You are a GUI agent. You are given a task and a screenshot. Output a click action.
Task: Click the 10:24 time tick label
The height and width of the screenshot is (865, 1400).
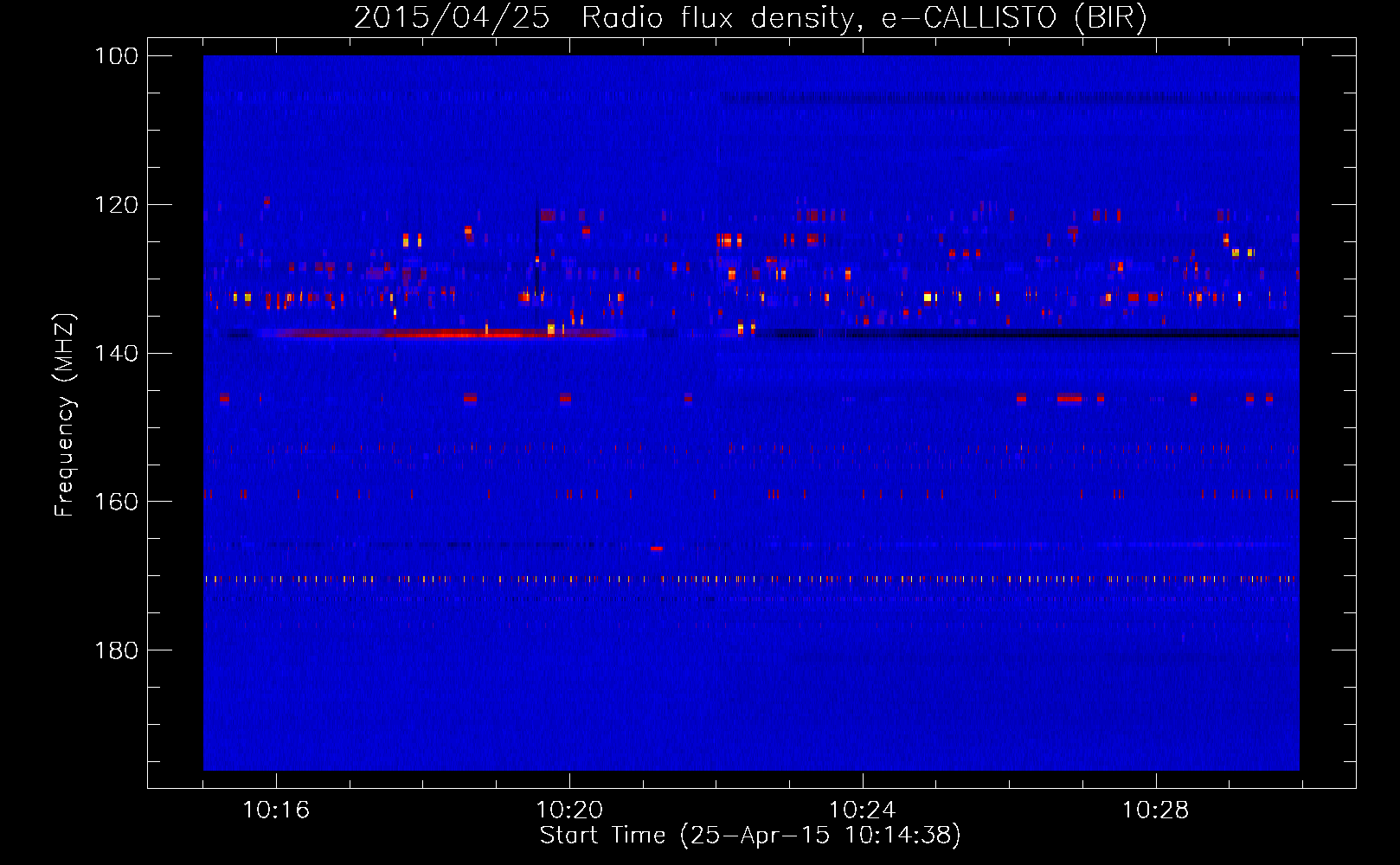pos(863,811)
